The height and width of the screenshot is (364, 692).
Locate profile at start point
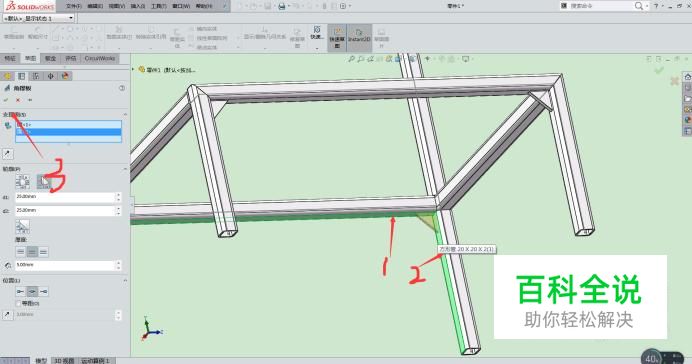tap(21, 292)
